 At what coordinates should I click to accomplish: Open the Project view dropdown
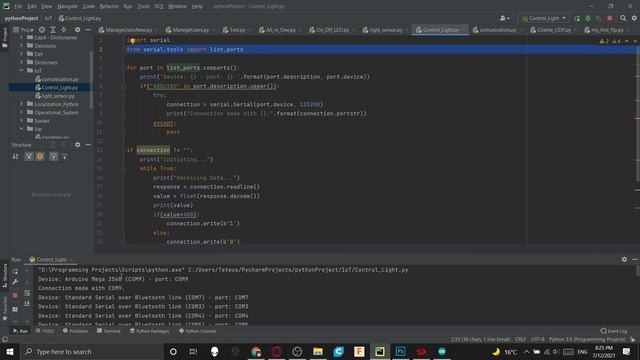click(x=23, y=30)
